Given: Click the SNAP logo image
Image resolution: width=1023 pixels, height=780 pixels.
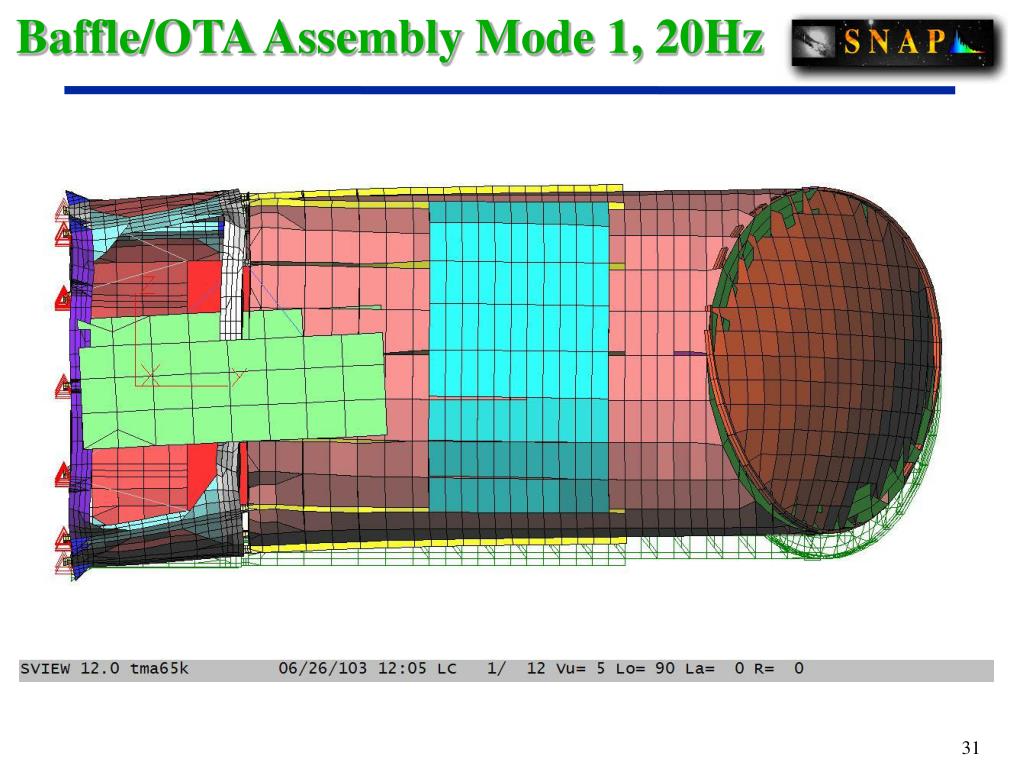Looking at the screenshot, I should pos(893,43).
